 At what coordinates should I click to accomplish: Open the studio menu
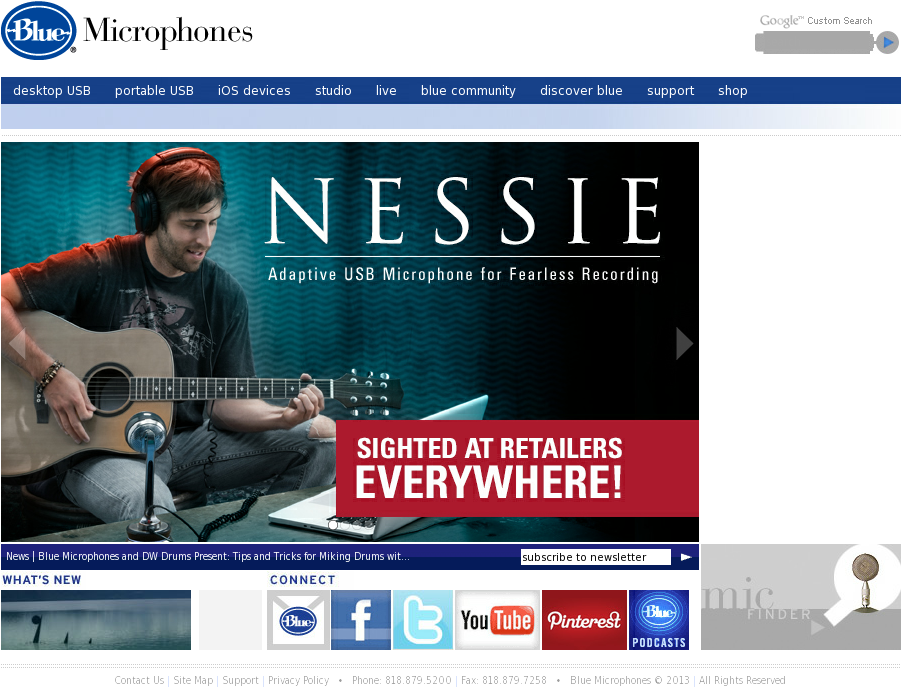point(333,91)
